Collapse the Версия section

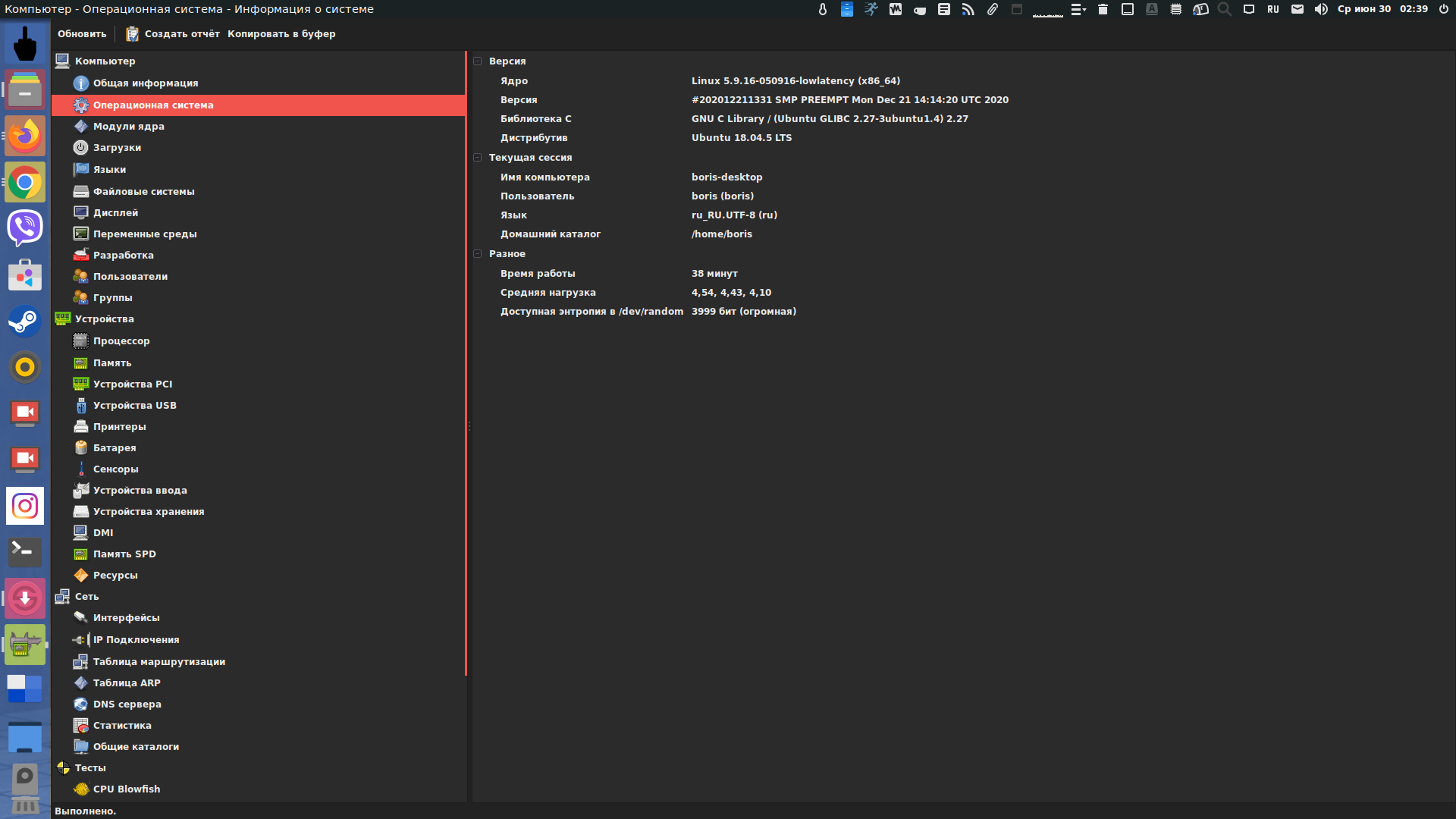click(x=478, y=61)
